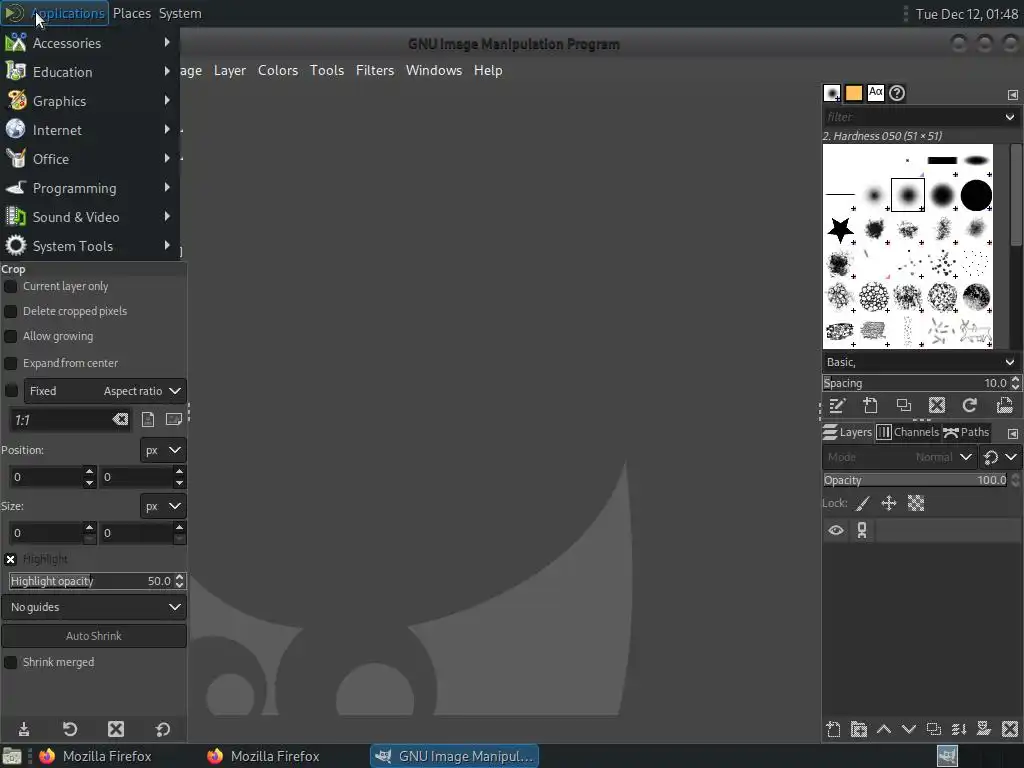Lock position and size icon
Viewport: 1024px width, 768px height.
pyautogui.click(x=889, y=504)
